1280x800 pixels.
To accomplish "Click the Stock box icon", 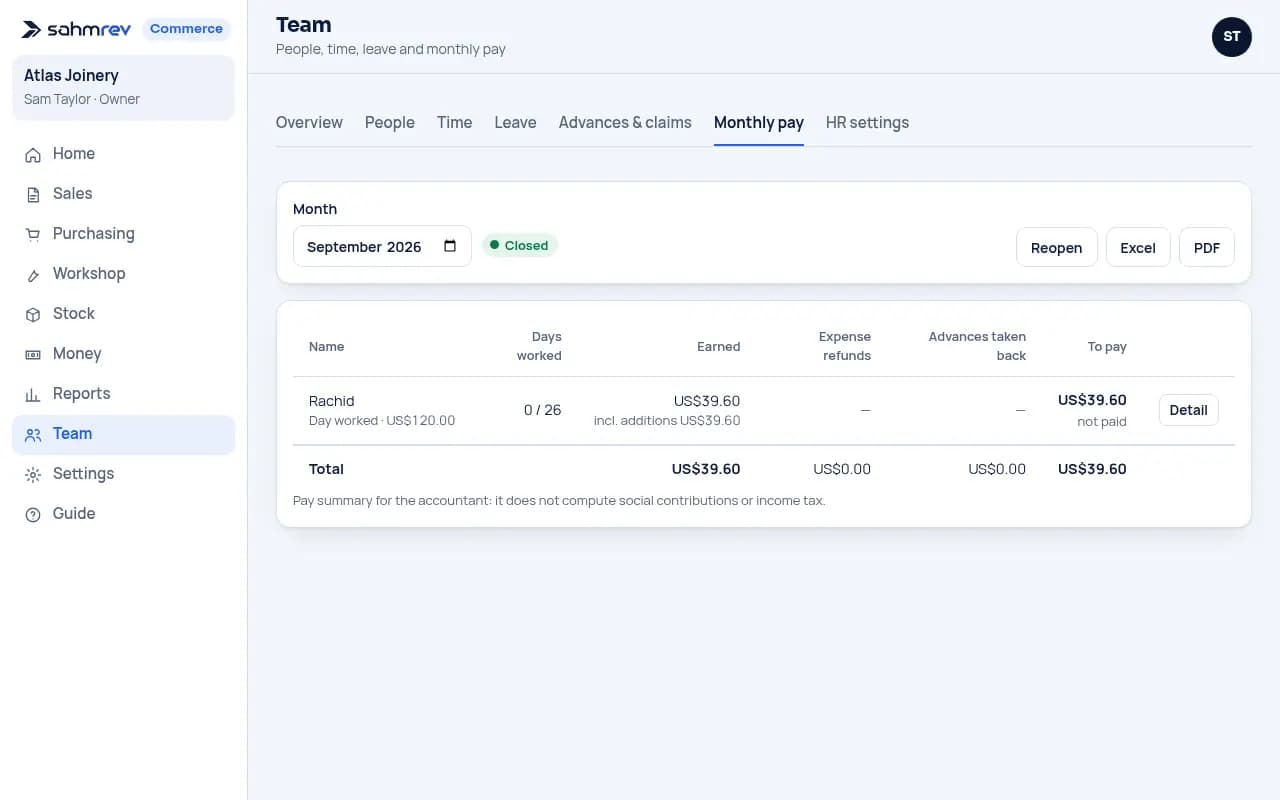I will click(33, 314).
